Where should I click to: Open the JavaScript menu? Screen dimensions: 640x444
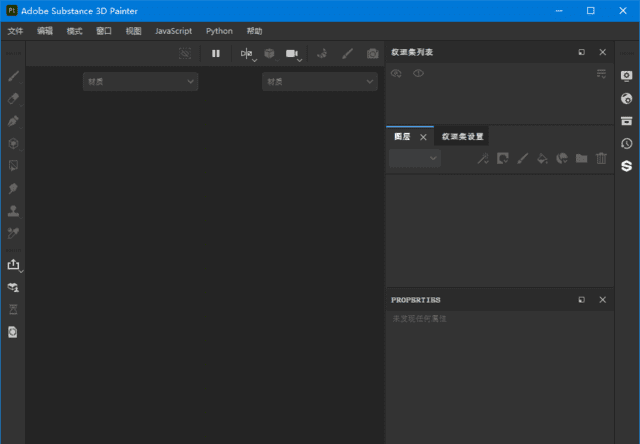173,31
